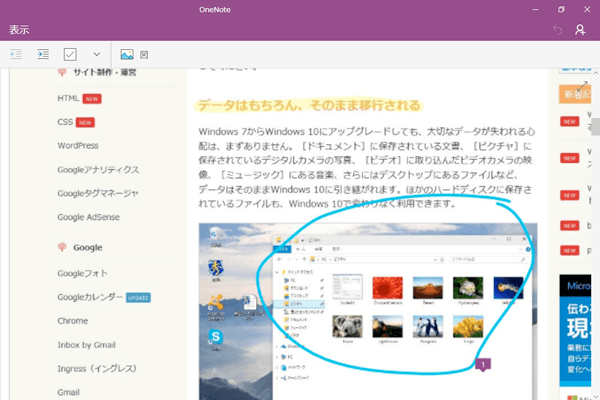Viewport: 600px width, 400px height.
Task: Click the recycle bin icon on embedded desktop
Action: [x=215, y=235]
